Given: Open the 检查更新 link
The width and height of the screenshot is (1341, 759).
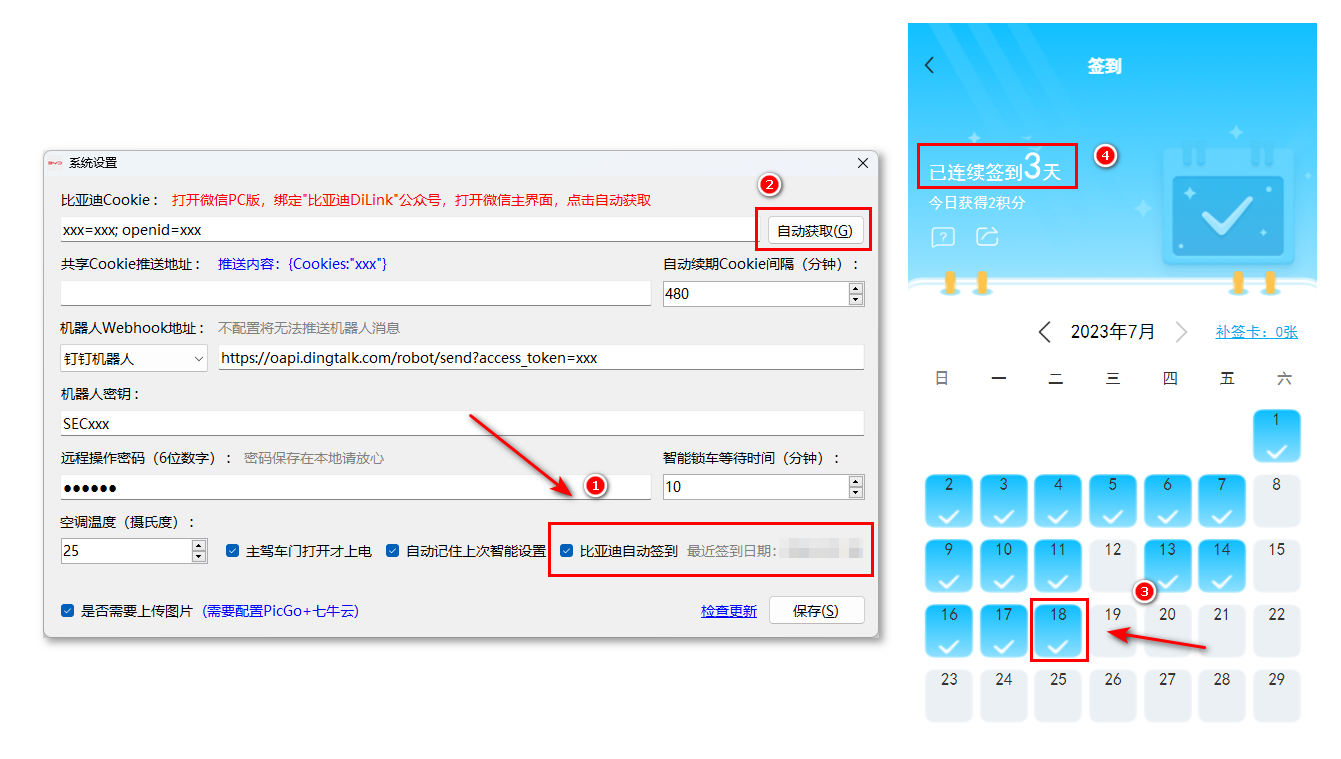Looking at the screenshot, I should pyautogui.click(x=729, y=612).
